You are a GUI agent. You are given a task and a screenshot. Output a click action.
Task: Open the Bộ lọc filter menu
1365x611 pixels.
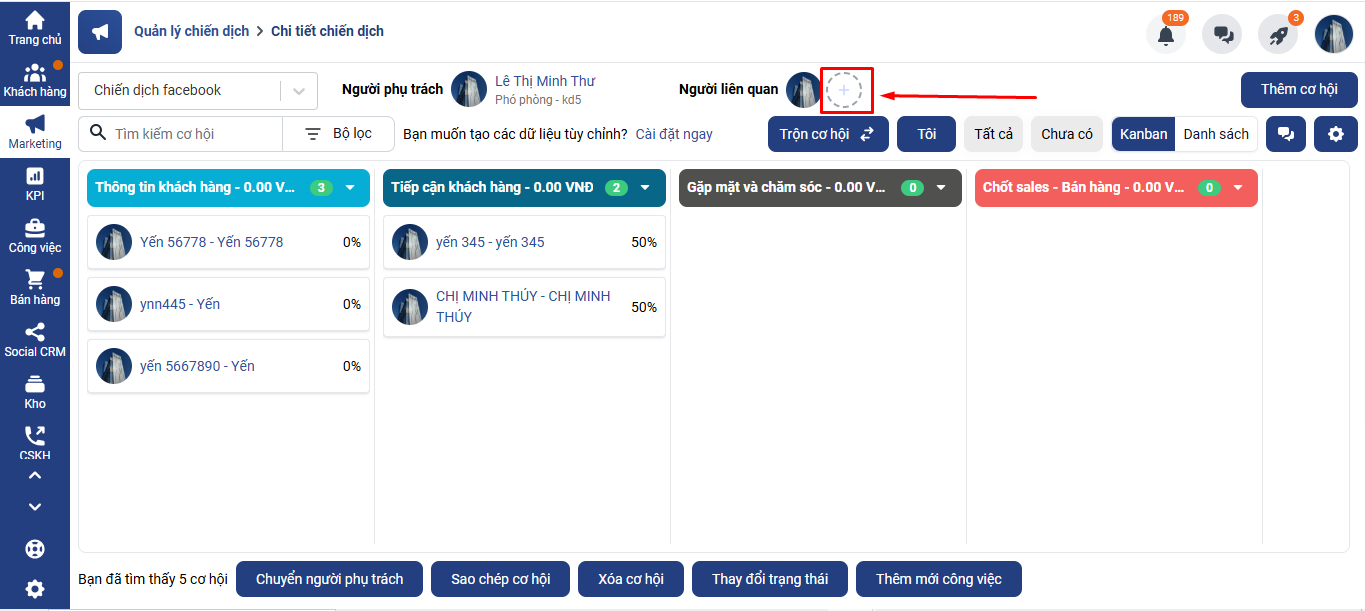coord(338,134)
